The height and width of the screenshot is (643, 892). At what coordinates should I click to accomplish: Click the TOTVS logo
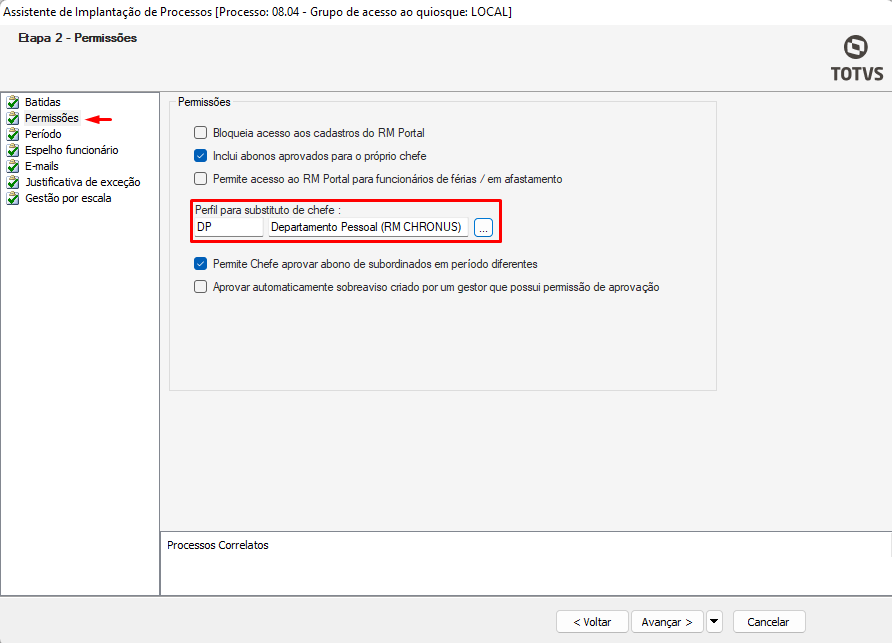tap(856, 59)
